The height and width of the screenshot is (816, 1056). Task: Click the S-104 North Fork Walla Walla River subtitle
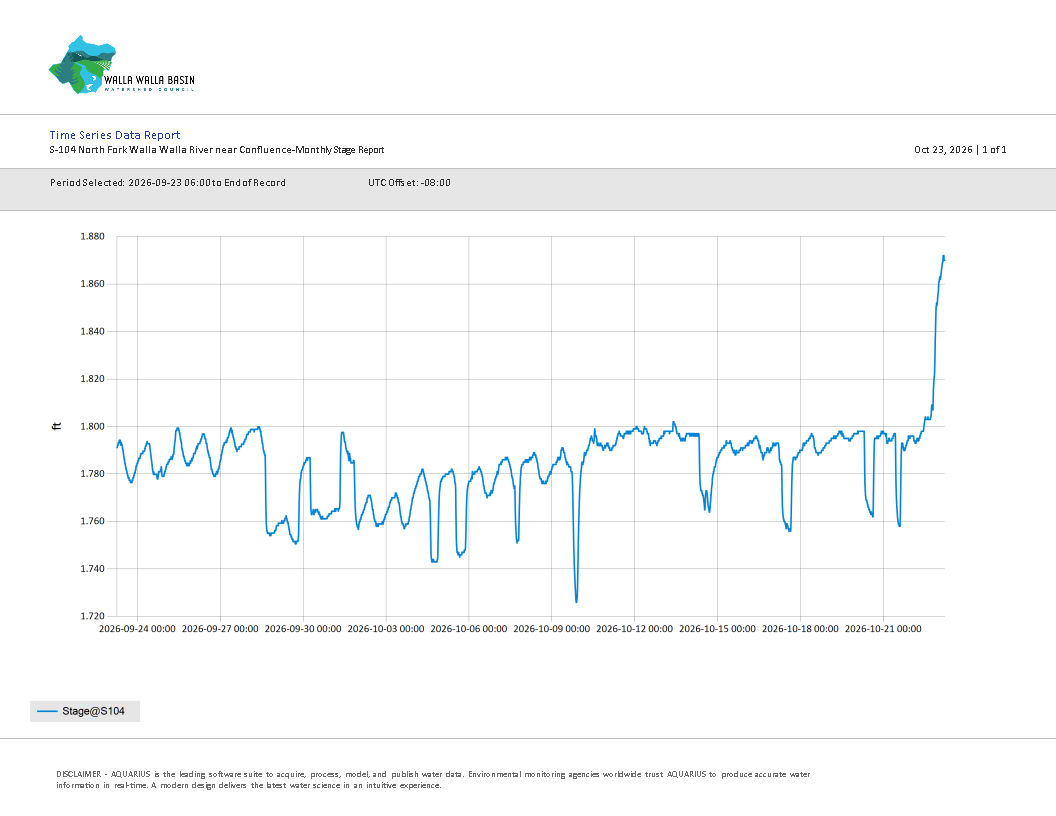pyautogui.click(x=217, y=149)
